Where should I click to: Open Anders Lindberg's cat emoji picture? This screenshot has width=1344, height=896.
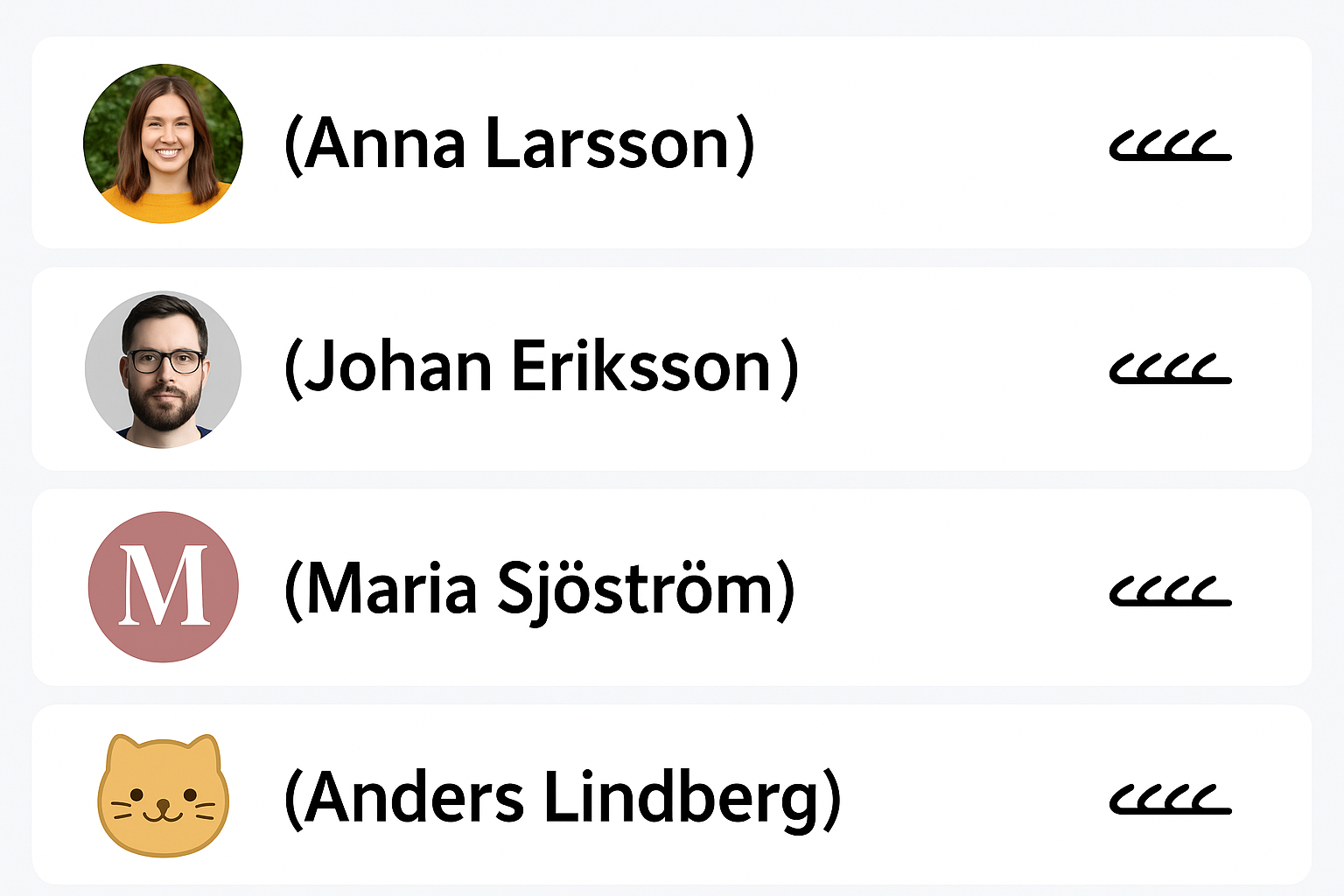click(163, 794)
